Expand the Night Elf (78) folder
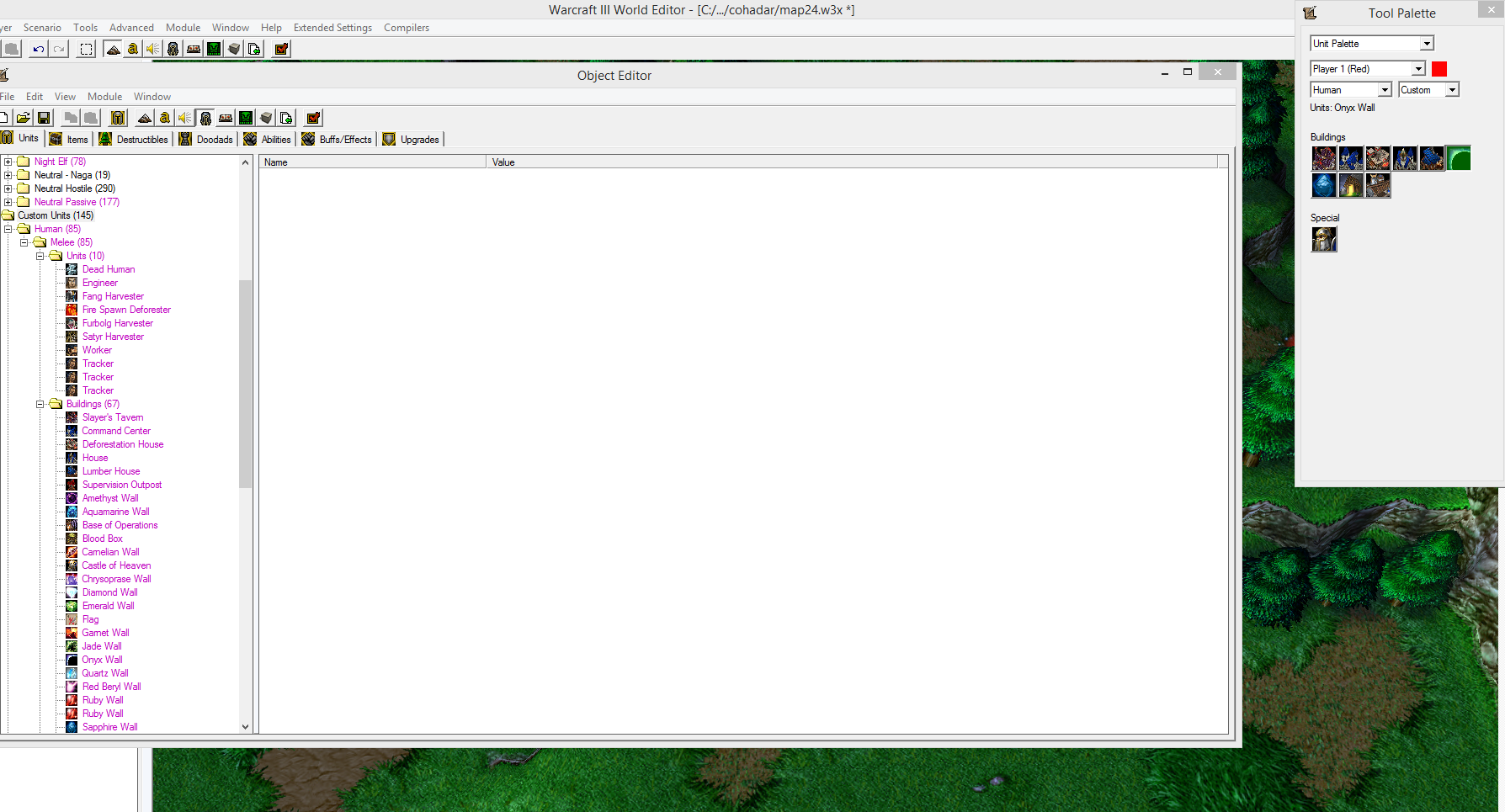This screenshot has width=1505, height=812. (8, 162)
